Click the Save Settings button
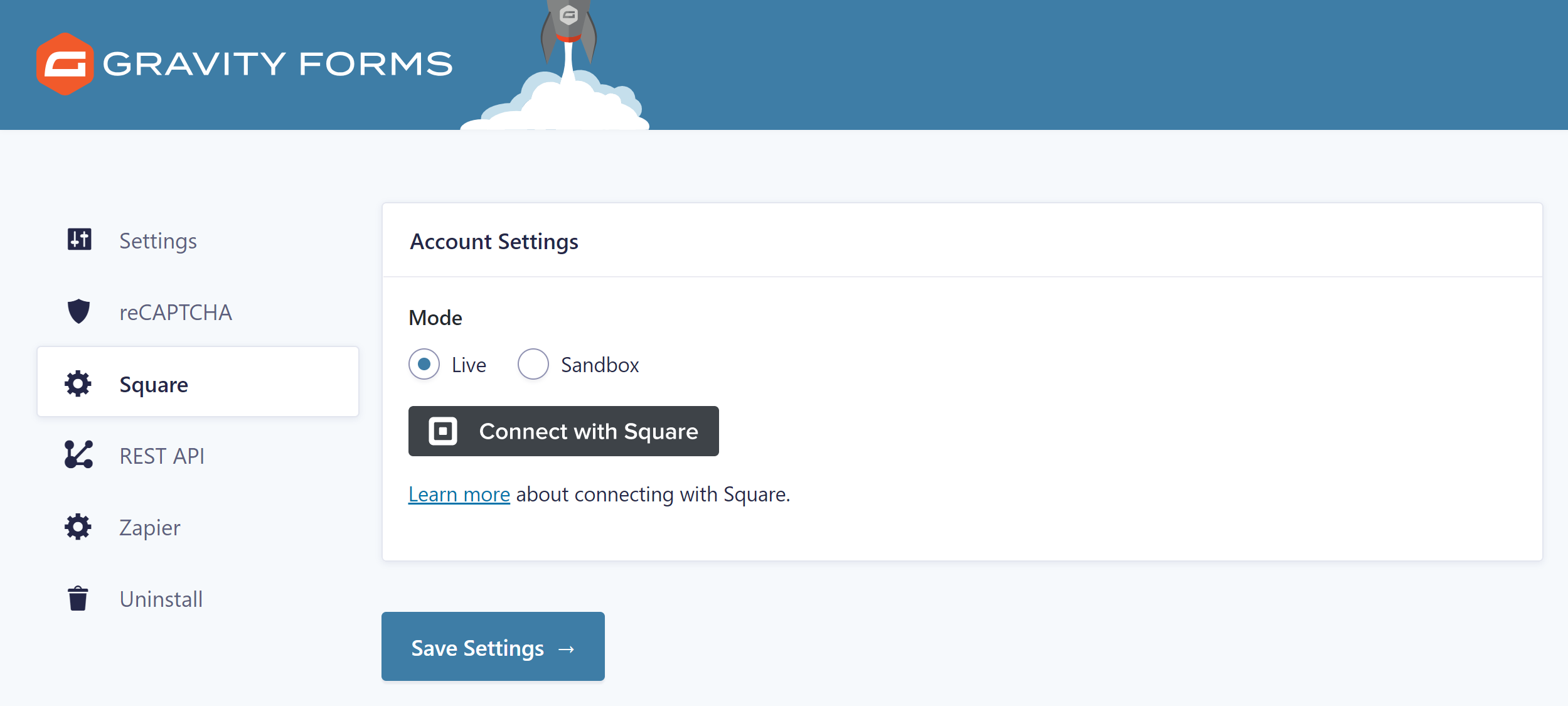Viewport: 1568px width, 706px height. coord(493,646)
